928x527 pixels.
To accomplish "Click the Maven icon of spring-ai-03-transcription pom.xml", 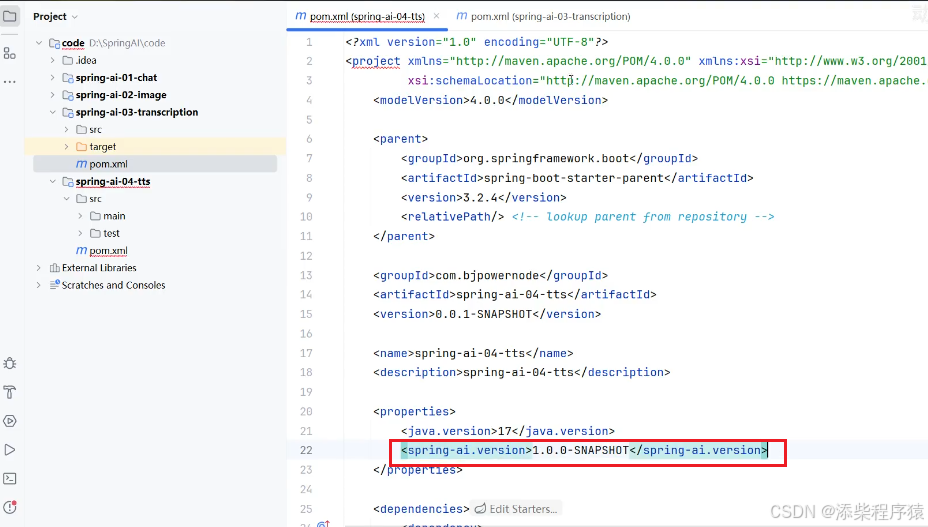I will (81, 164).
